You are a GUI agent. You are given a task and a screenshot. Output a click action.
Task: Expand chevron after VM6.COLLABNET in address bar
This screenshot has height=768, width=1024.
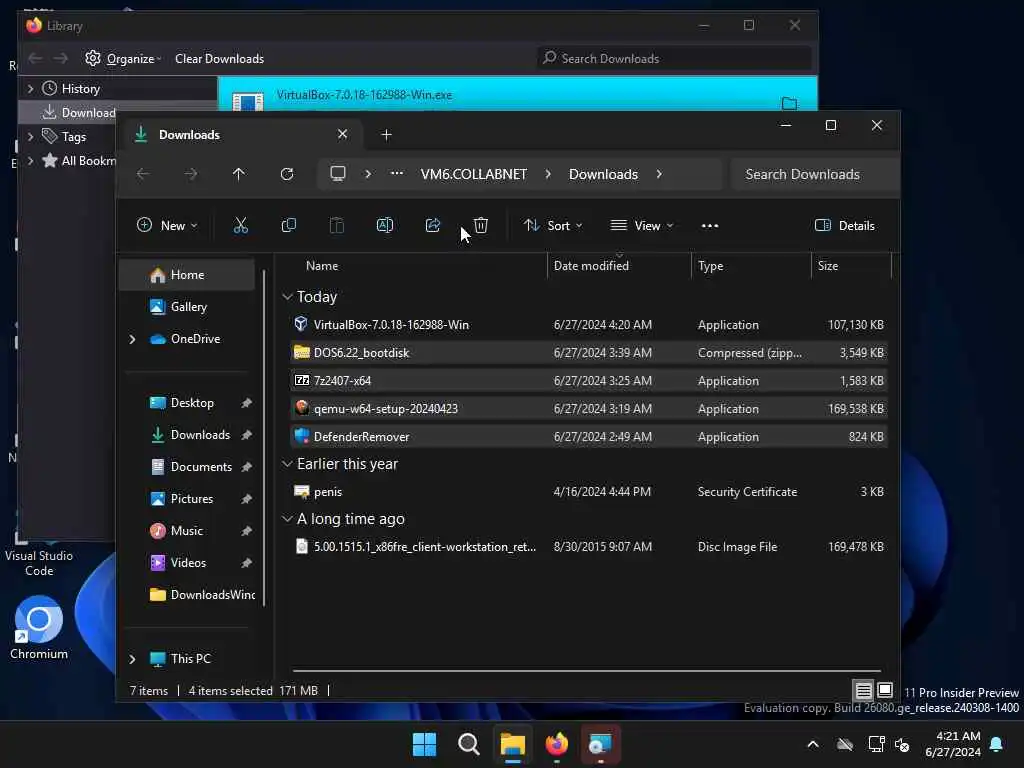point(548,174)
